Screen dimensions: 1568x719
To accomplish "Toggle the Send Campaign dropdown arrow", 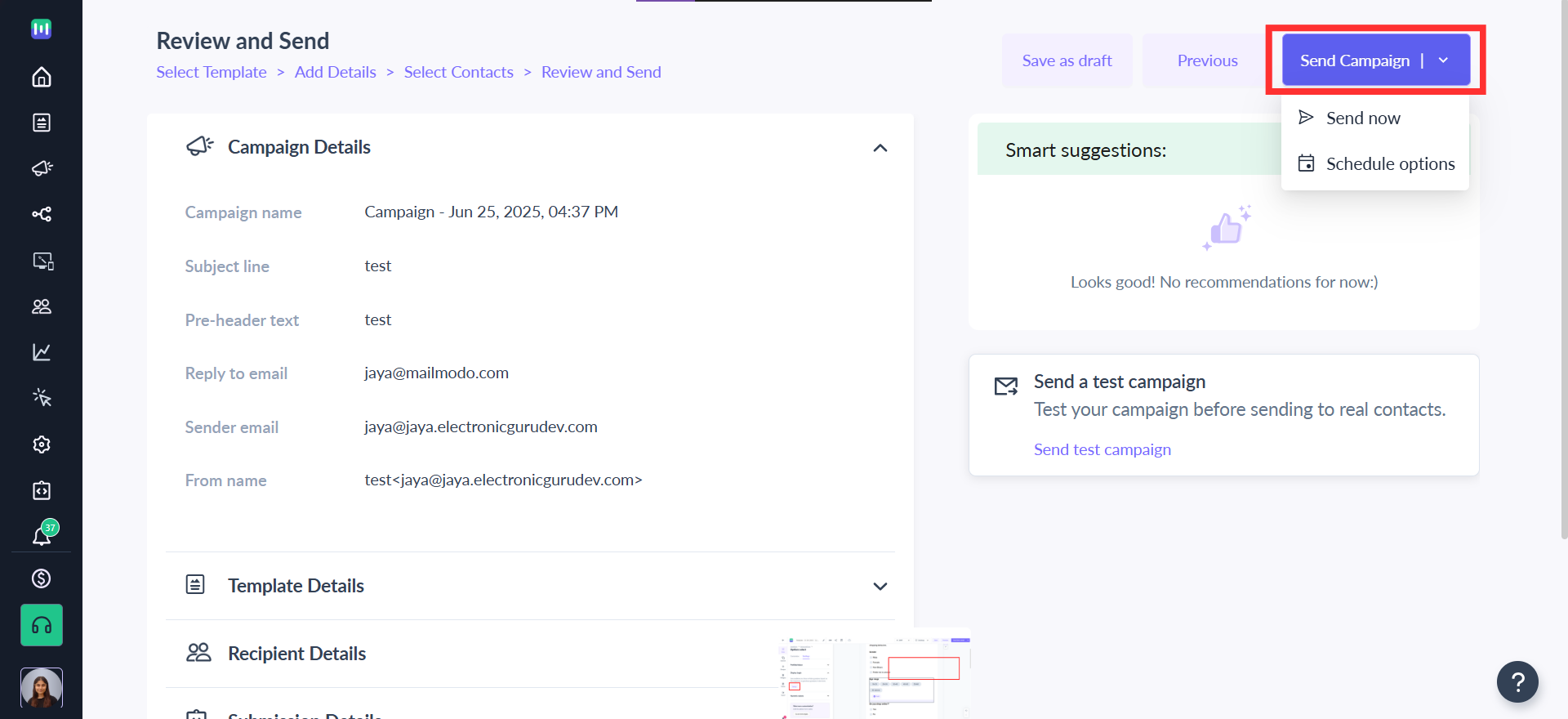I will click(1443, 60).
